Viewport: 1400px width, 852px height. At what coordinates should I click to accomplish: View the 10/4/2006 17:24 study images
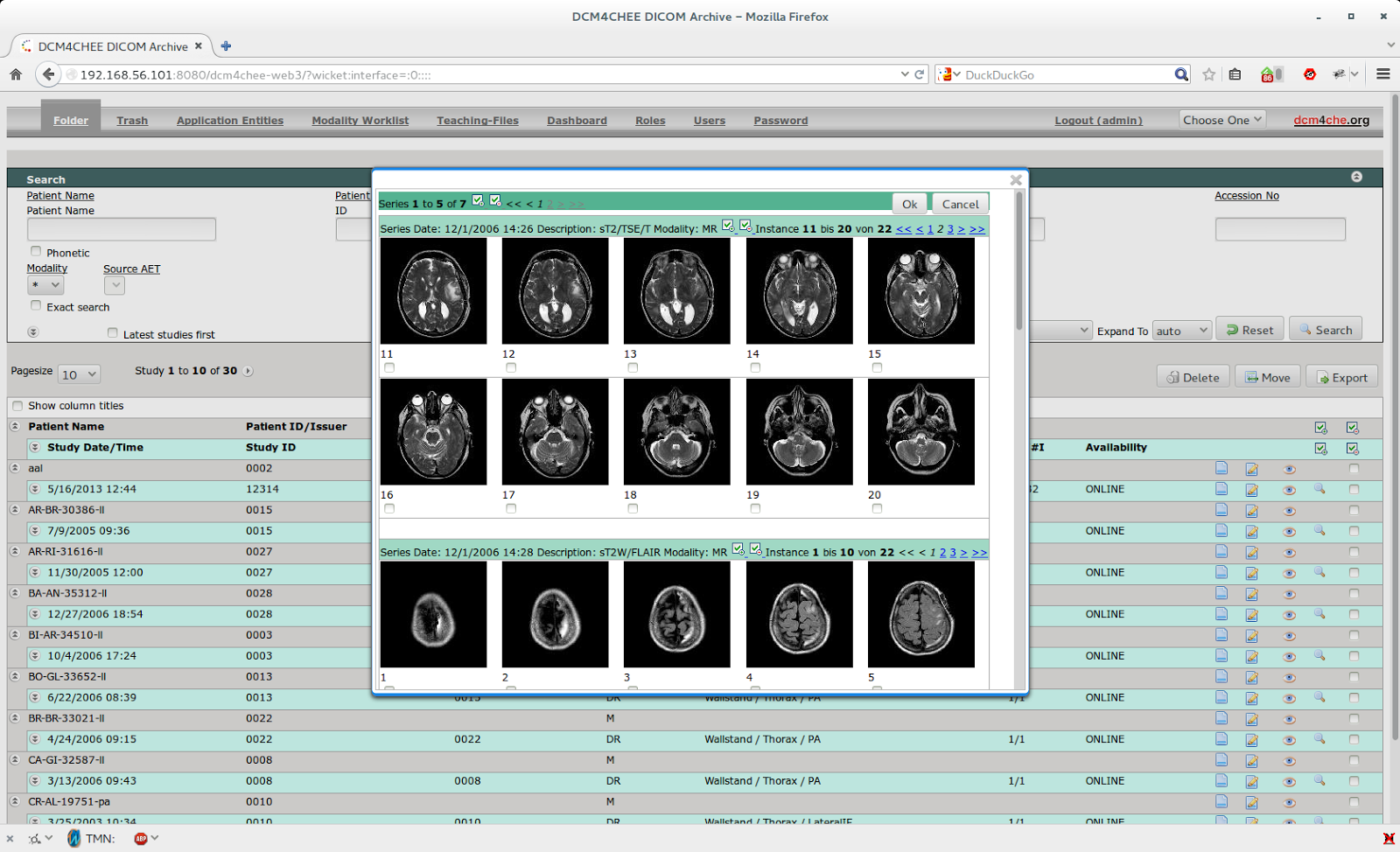(x=1289, y=657)
